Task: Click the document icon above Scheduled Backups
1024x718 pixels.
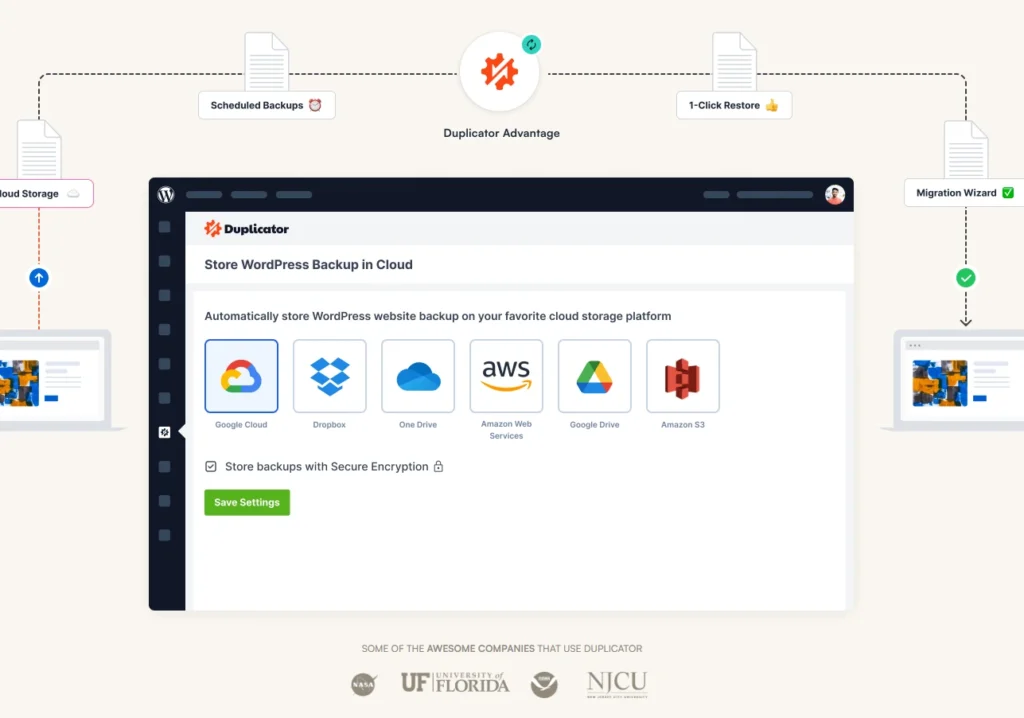Action: point(266,61)
